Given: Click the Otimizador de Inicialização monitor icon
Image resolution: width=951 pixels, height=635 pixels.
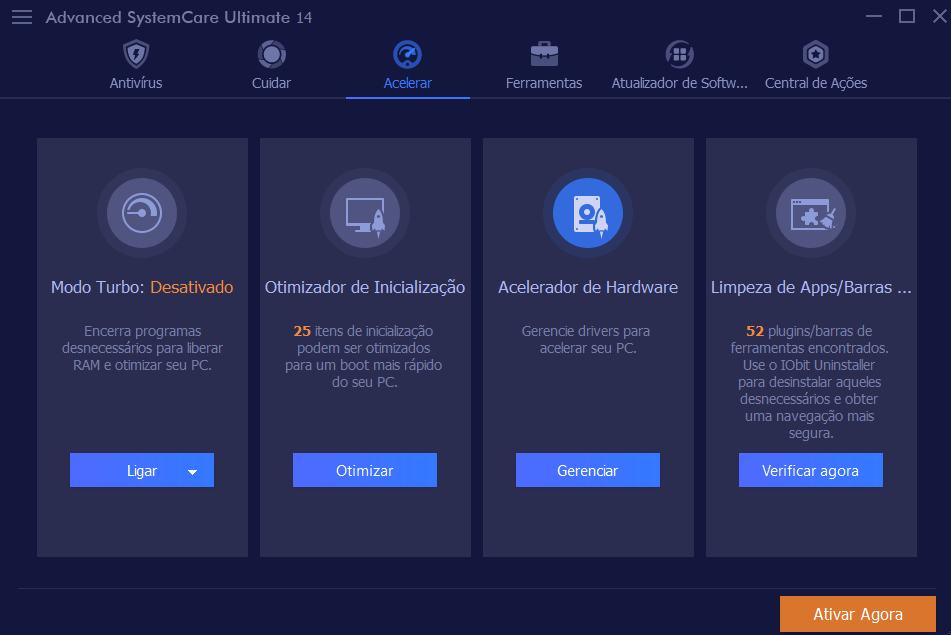Looking at the screenshot, I should [x=365, y=212].
